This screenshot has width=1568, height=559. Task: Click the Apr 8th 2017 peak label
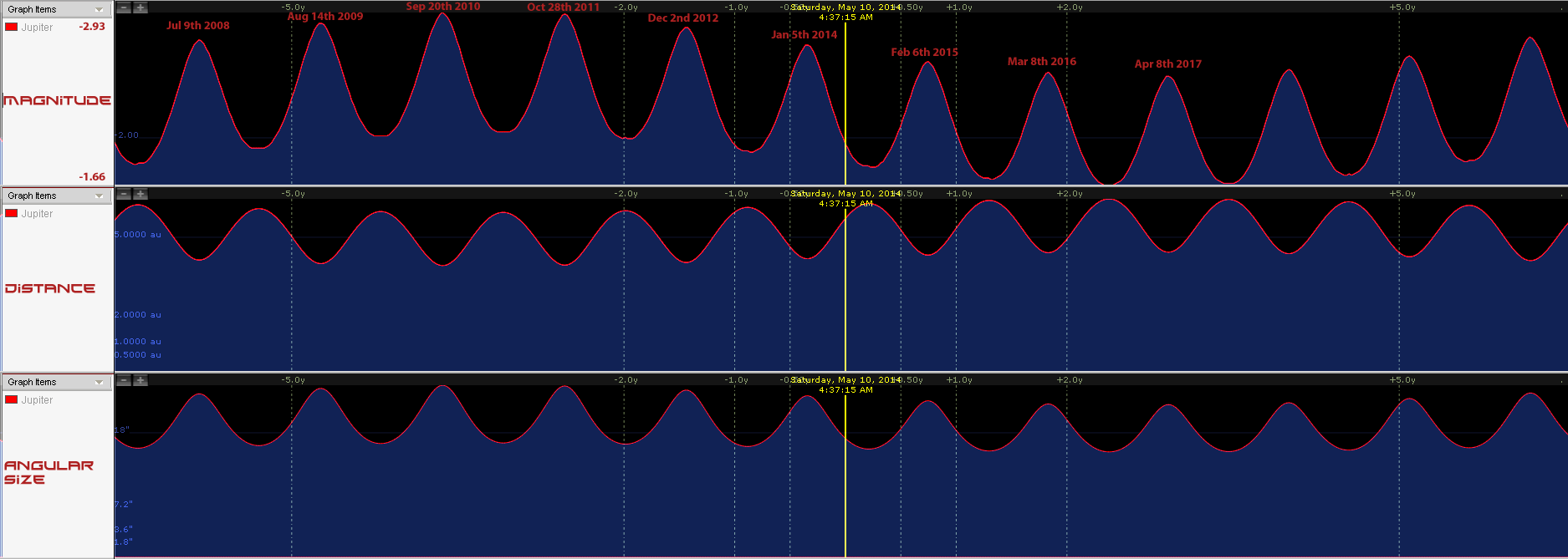coord(1167,64)
